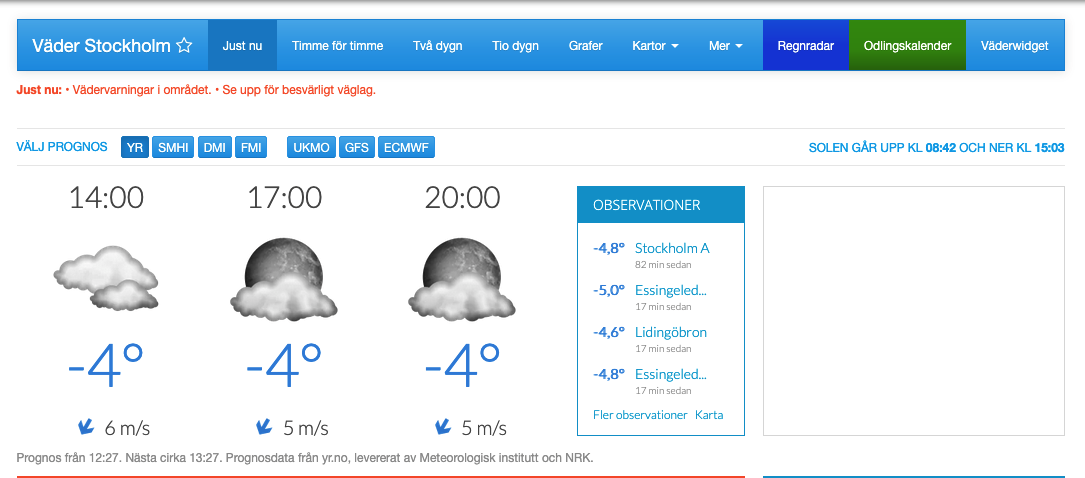Click the wind arrow under the 17:00 forecast

[264, 427]
